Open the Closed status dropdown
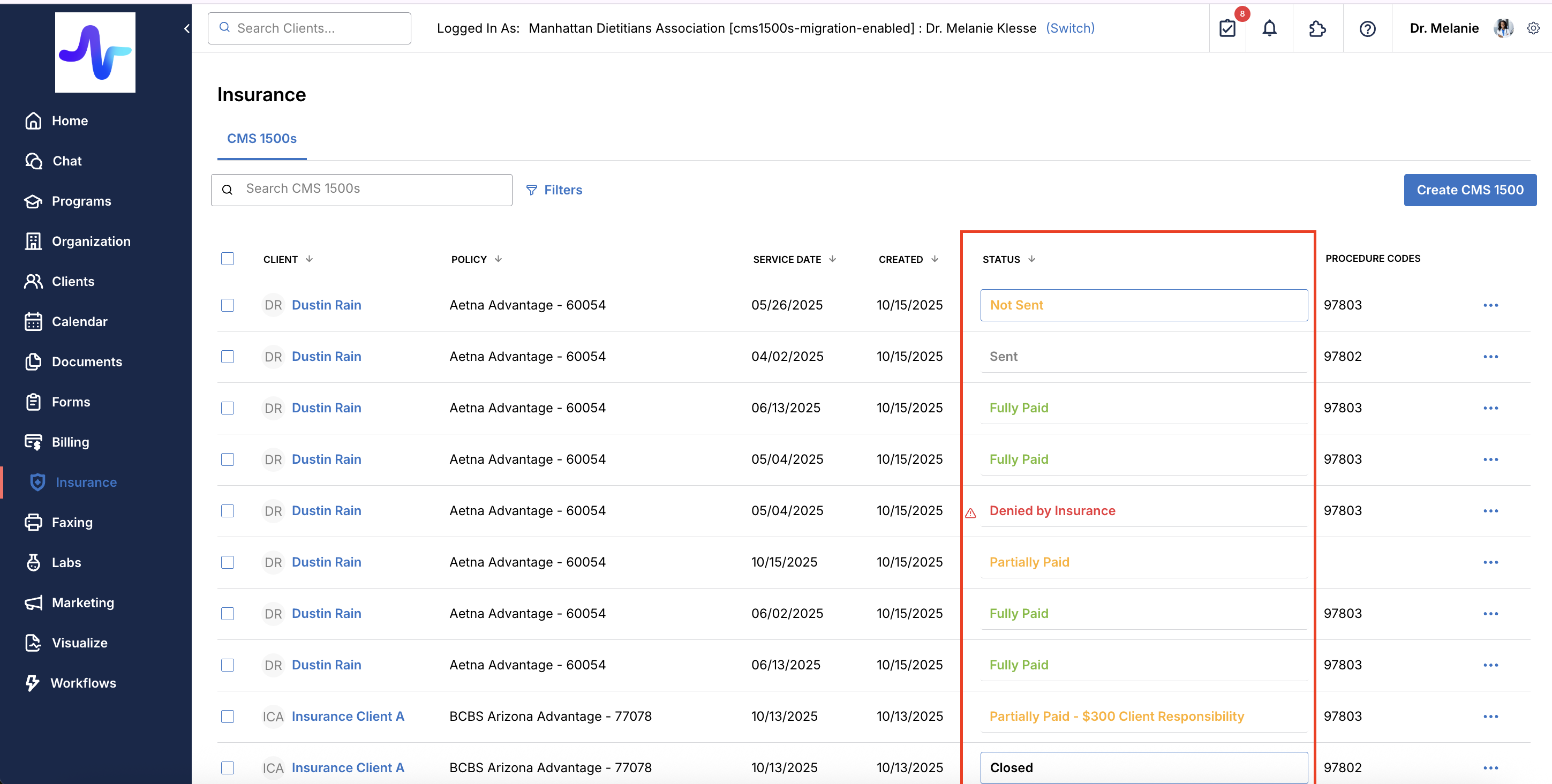Screen dimensions: 1552x784 [x=1143, y=768]
